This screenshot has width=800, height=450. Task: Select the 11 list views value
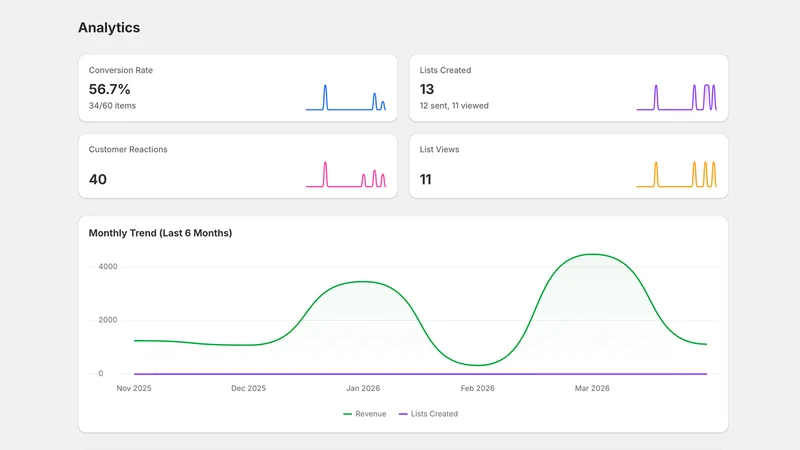click(x=426, y=180)
